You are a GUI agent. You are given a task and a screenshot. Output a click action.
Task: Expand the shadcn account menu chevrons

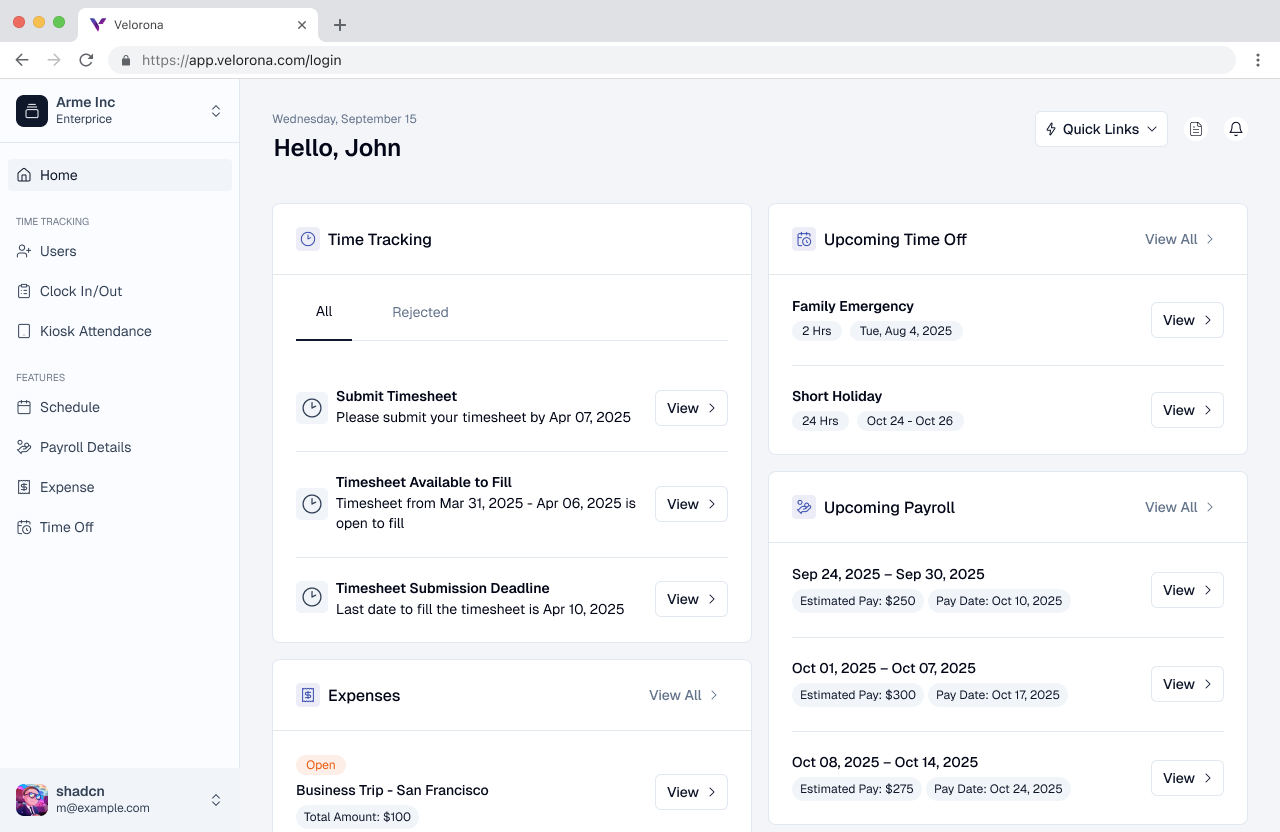tap(215, 800)
